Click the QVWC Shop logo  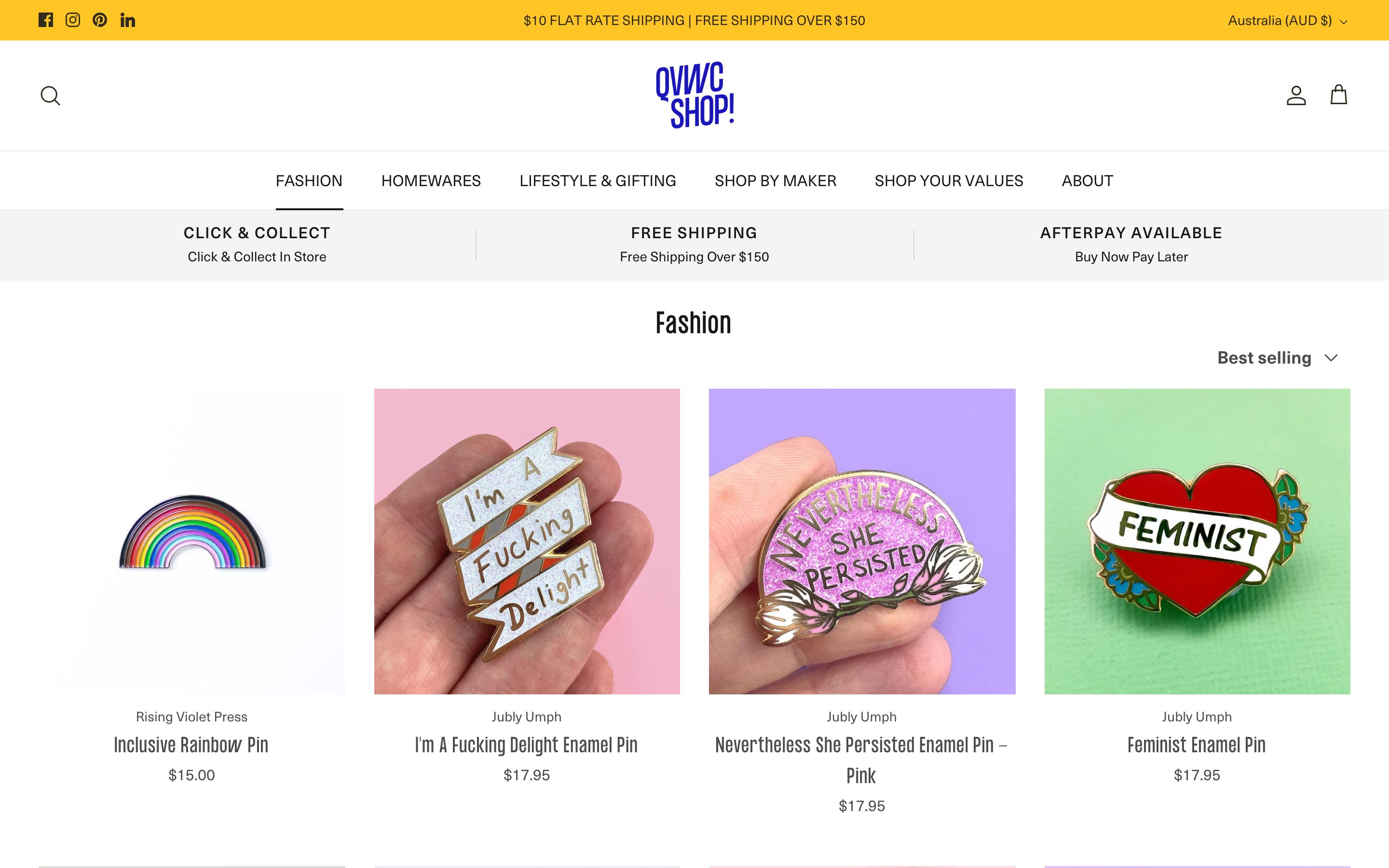point(694,95)
